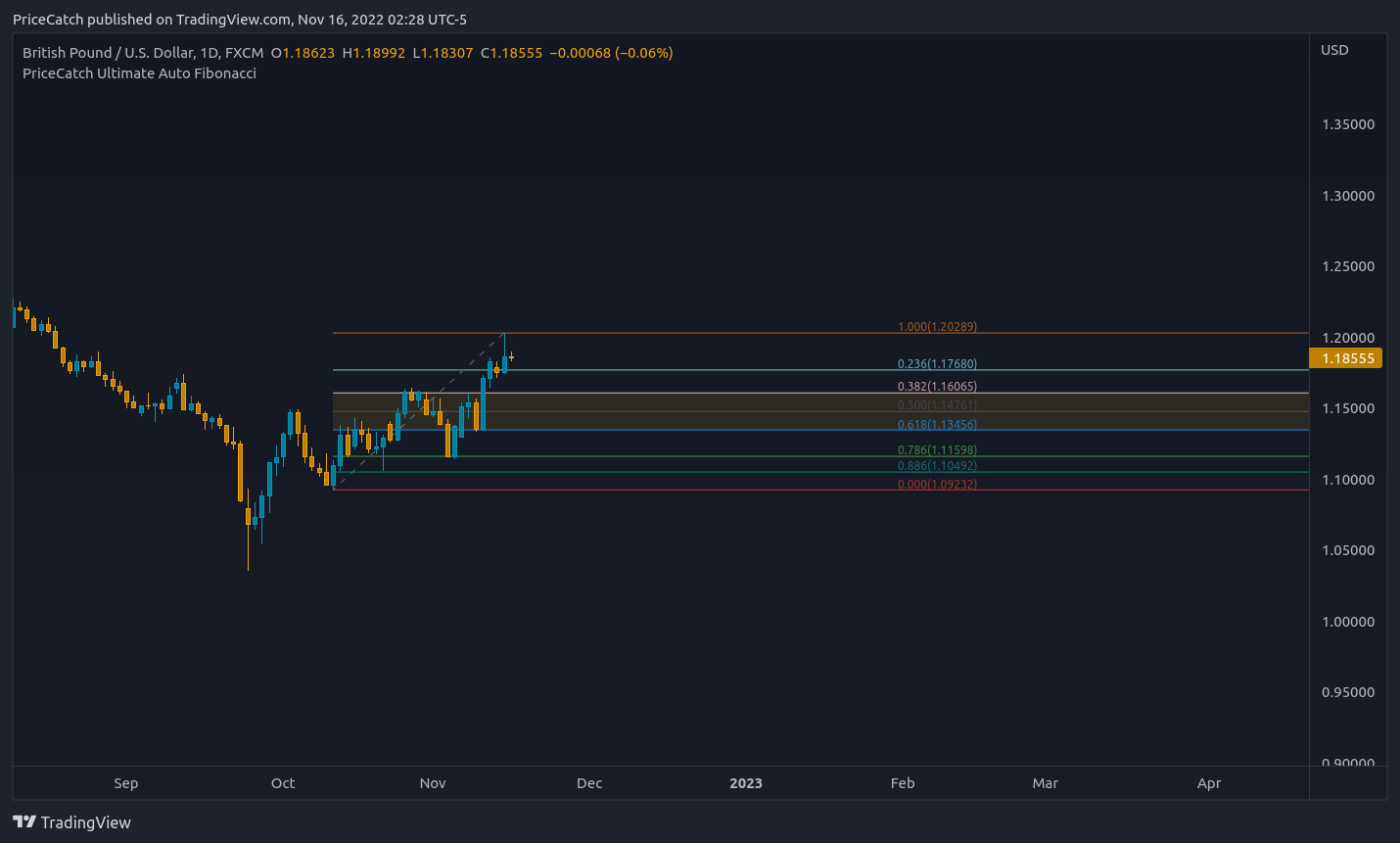Click the high value H1.18992

[374, 53]
